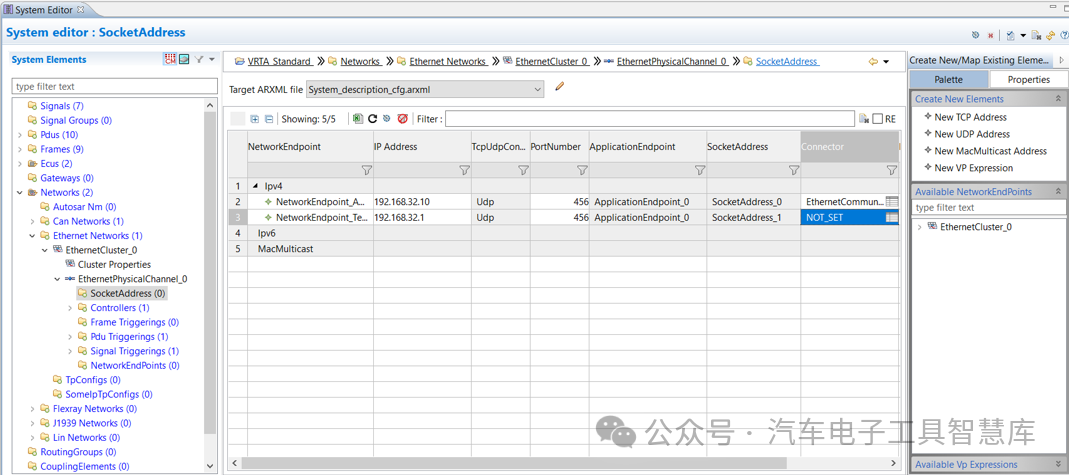Open filter funnel on IP Address column
This screenshot has height=475, width=1069.
click(x=464, y=170)
